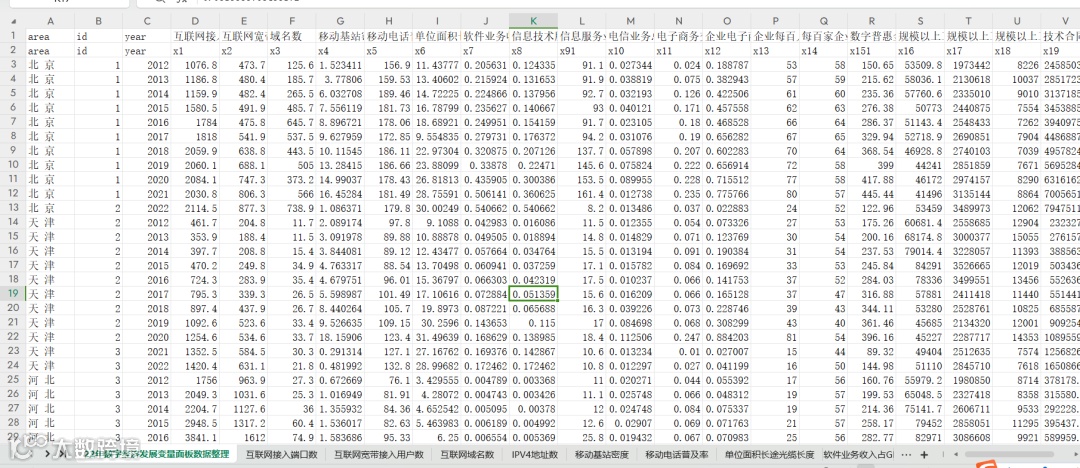
Task: Select column C header
Action: [x=147, y=21]
